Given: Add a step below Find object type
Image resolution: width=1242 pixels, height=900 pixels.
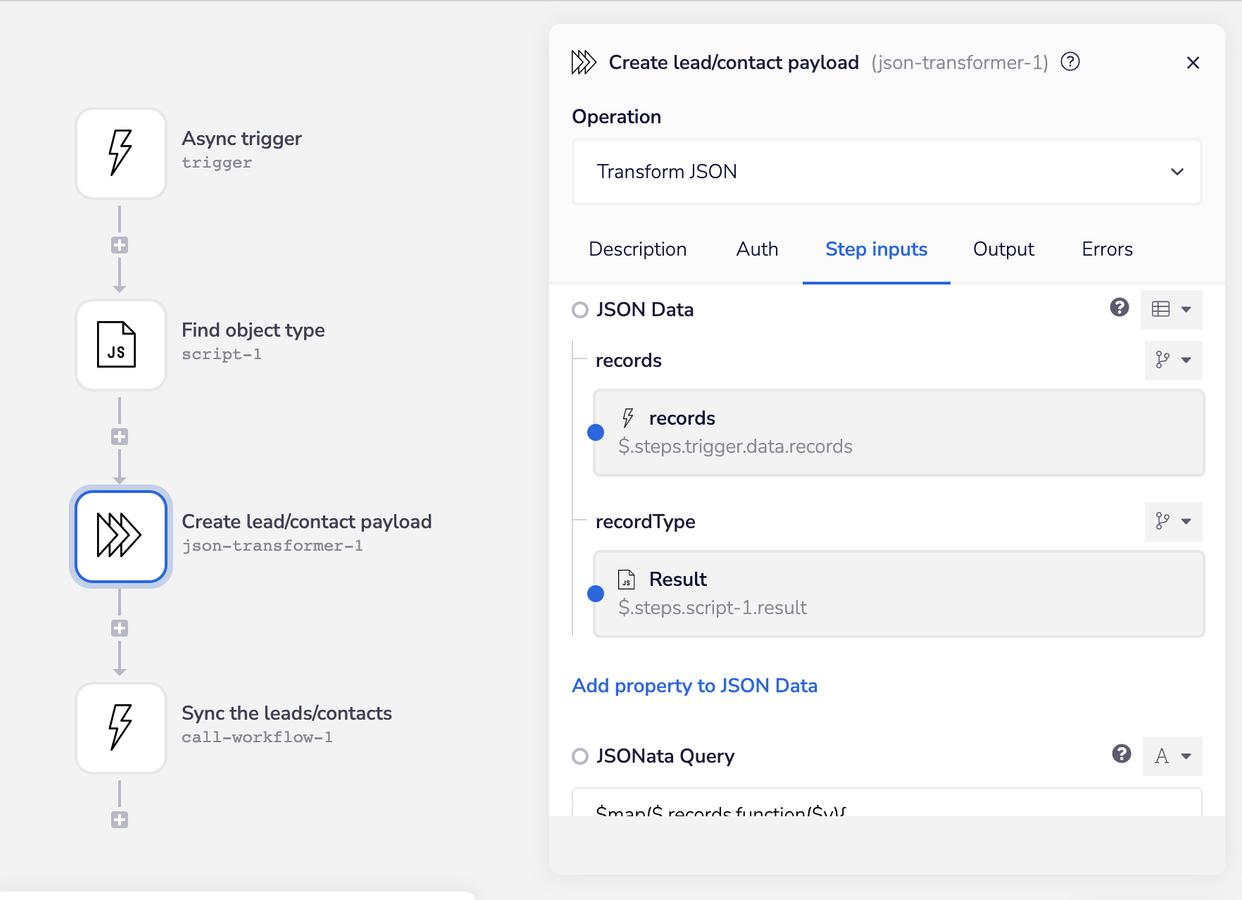Looking at the screenshot, I should (119, 437).
